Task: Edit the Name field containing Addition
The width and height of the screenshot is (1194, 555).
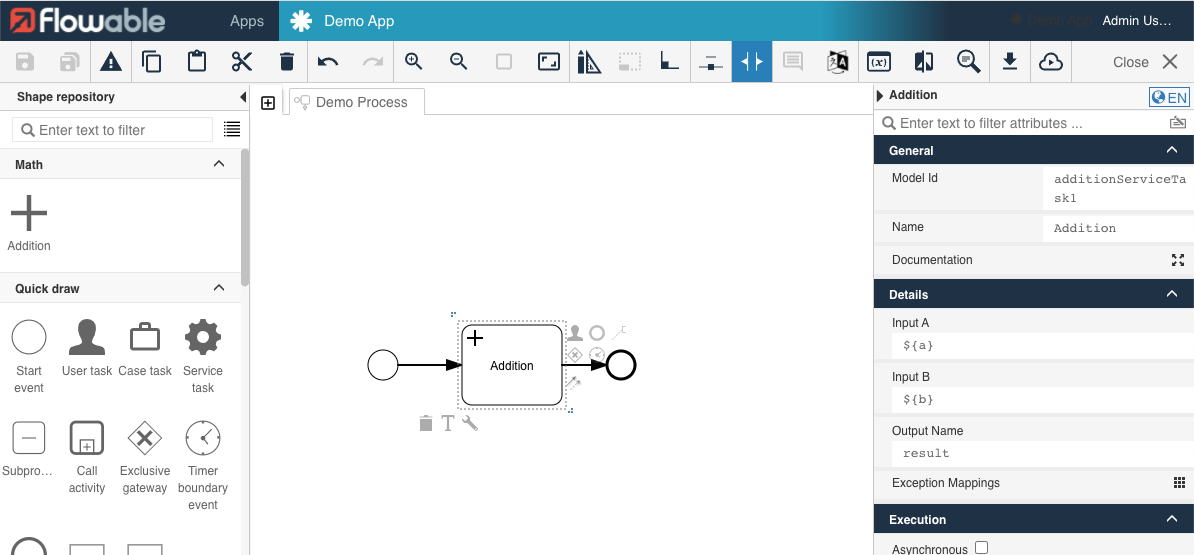Action: tap(1119, 228)
